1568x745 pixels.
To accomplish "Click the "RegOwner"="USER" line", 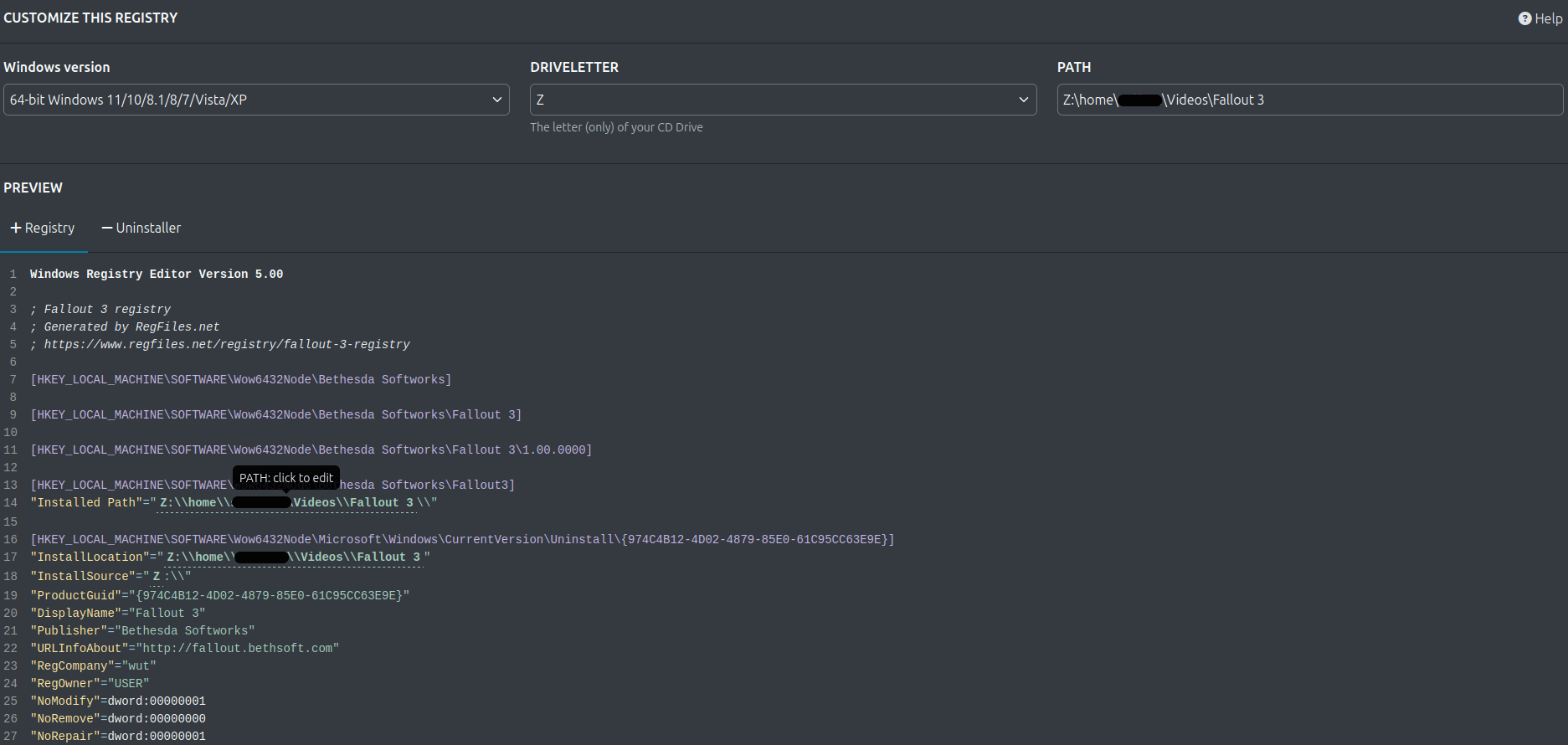I will [90, 683].
